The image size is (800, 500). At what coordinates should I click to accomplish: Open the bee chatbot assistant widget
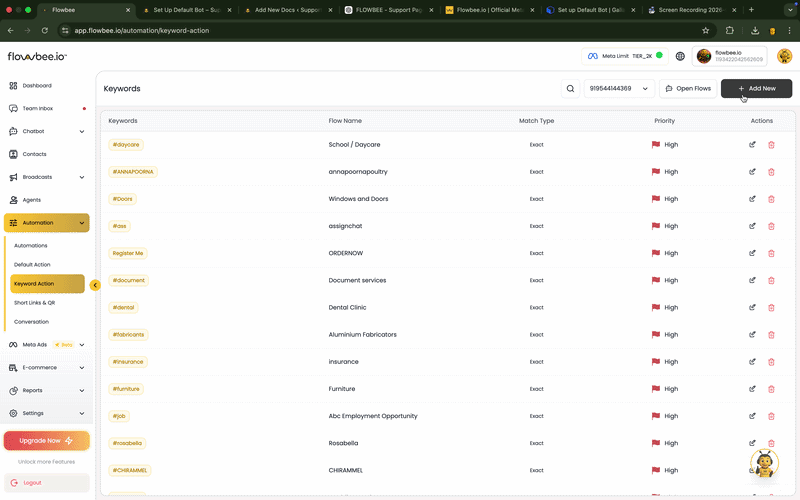point(765,464)
